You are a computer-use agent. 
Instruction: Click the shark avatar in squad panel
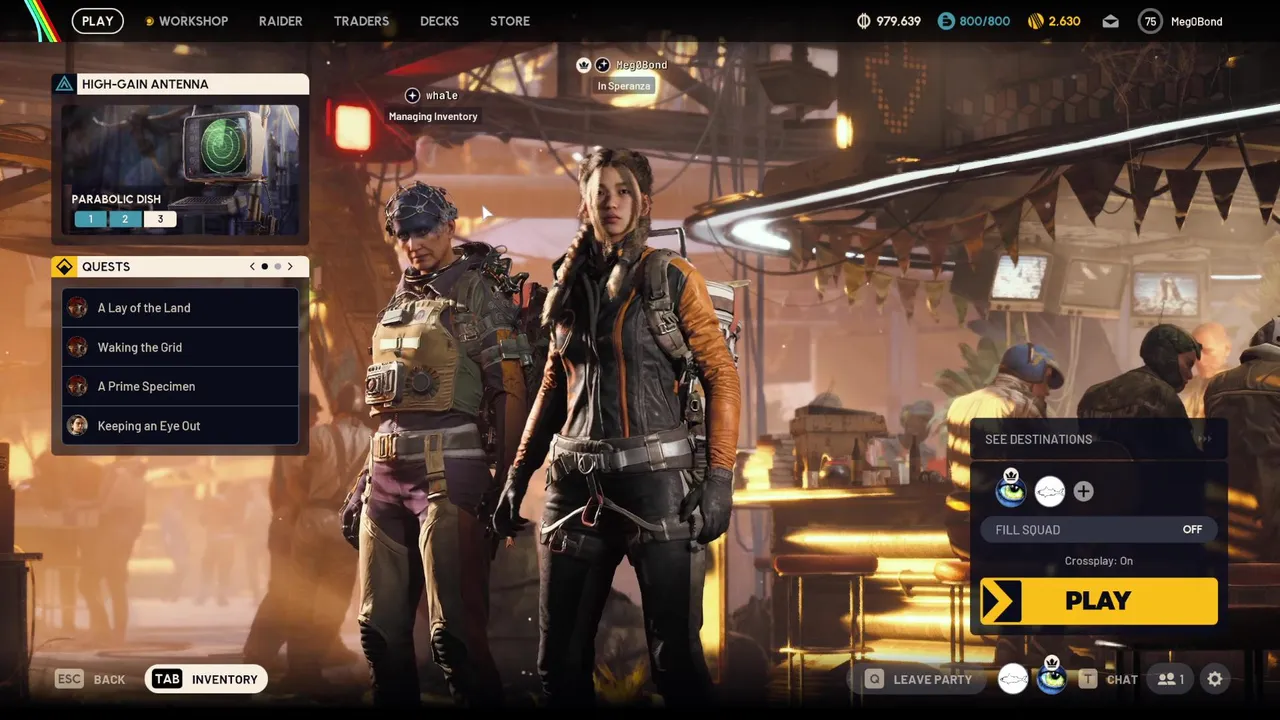pos(1049,491)
